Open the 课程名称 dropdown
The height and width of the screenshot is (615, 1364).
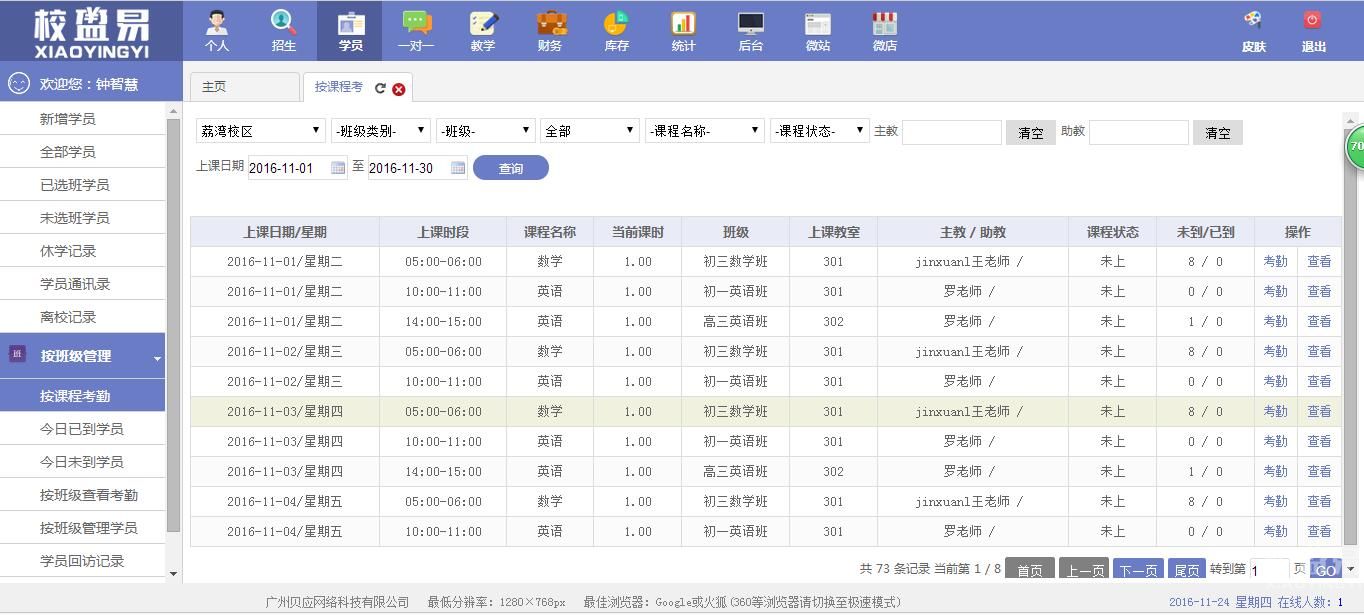click(705, 131)
